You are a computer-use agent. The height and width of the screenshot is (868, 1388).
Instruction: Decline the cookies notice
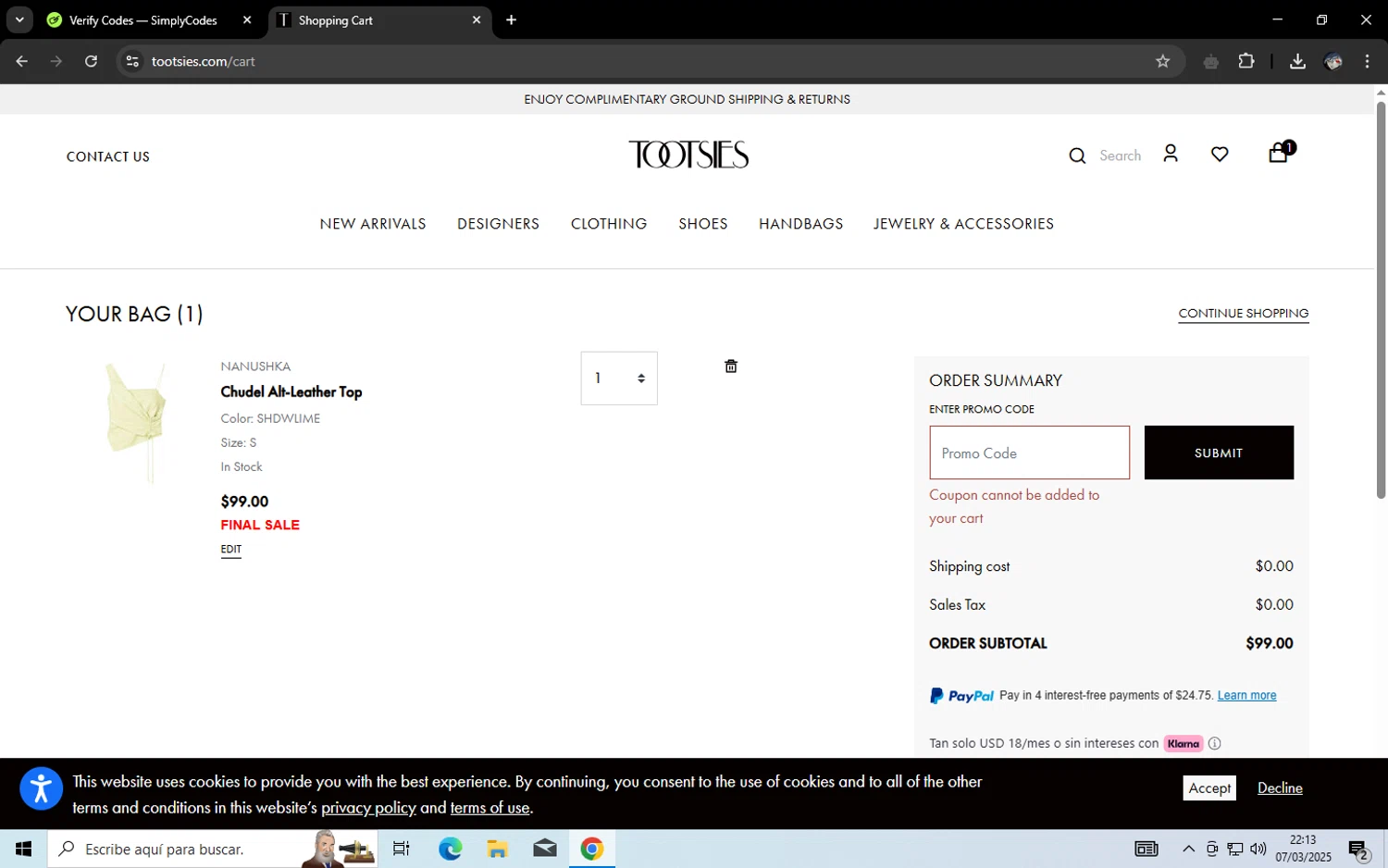(1280, 788)
